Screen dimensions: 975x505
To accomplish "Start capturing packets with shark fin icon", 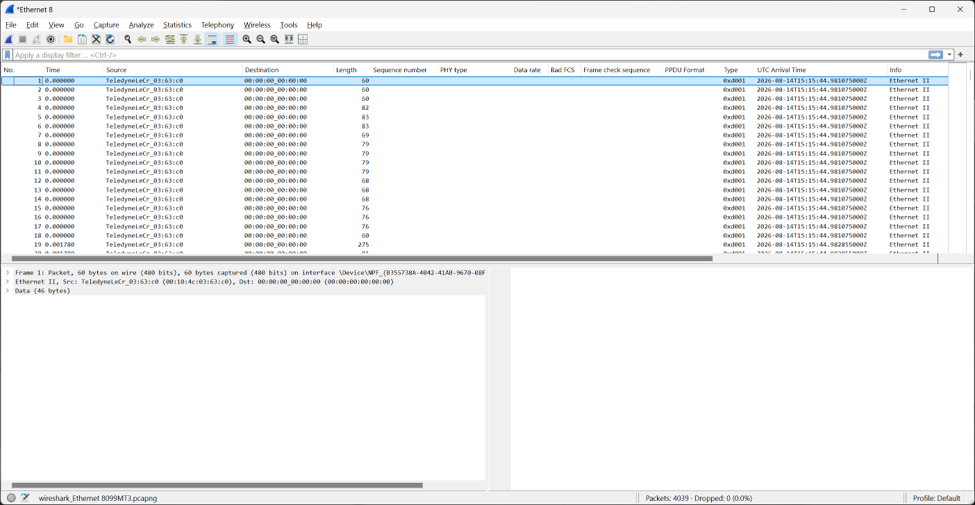I will click(x=9, y=39).
